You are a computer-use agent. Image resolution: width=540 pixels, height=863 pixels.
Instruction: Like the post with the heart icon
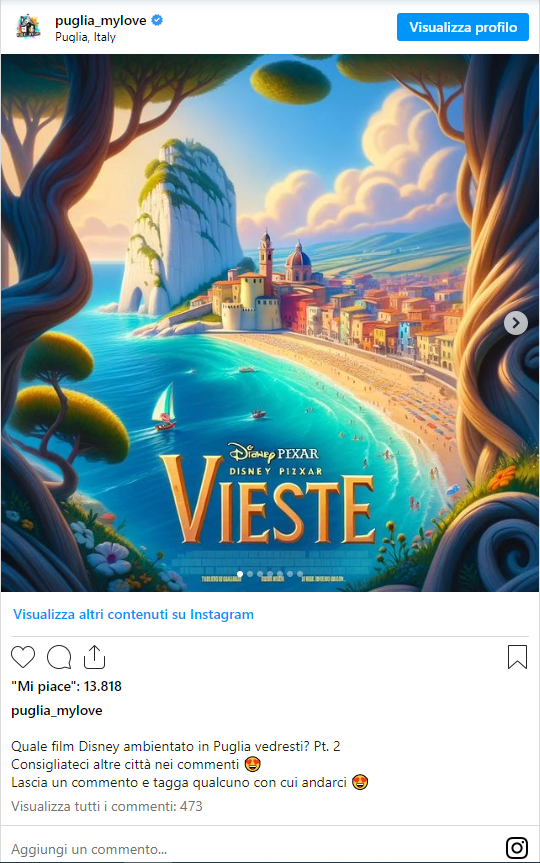(23, 657)
